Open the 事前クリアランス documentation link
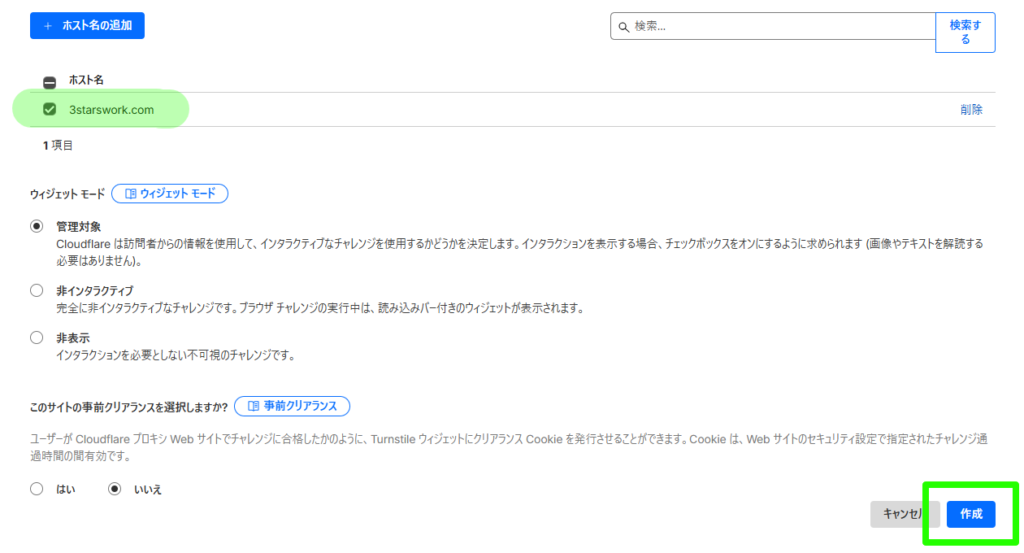 tap(292, 406)
